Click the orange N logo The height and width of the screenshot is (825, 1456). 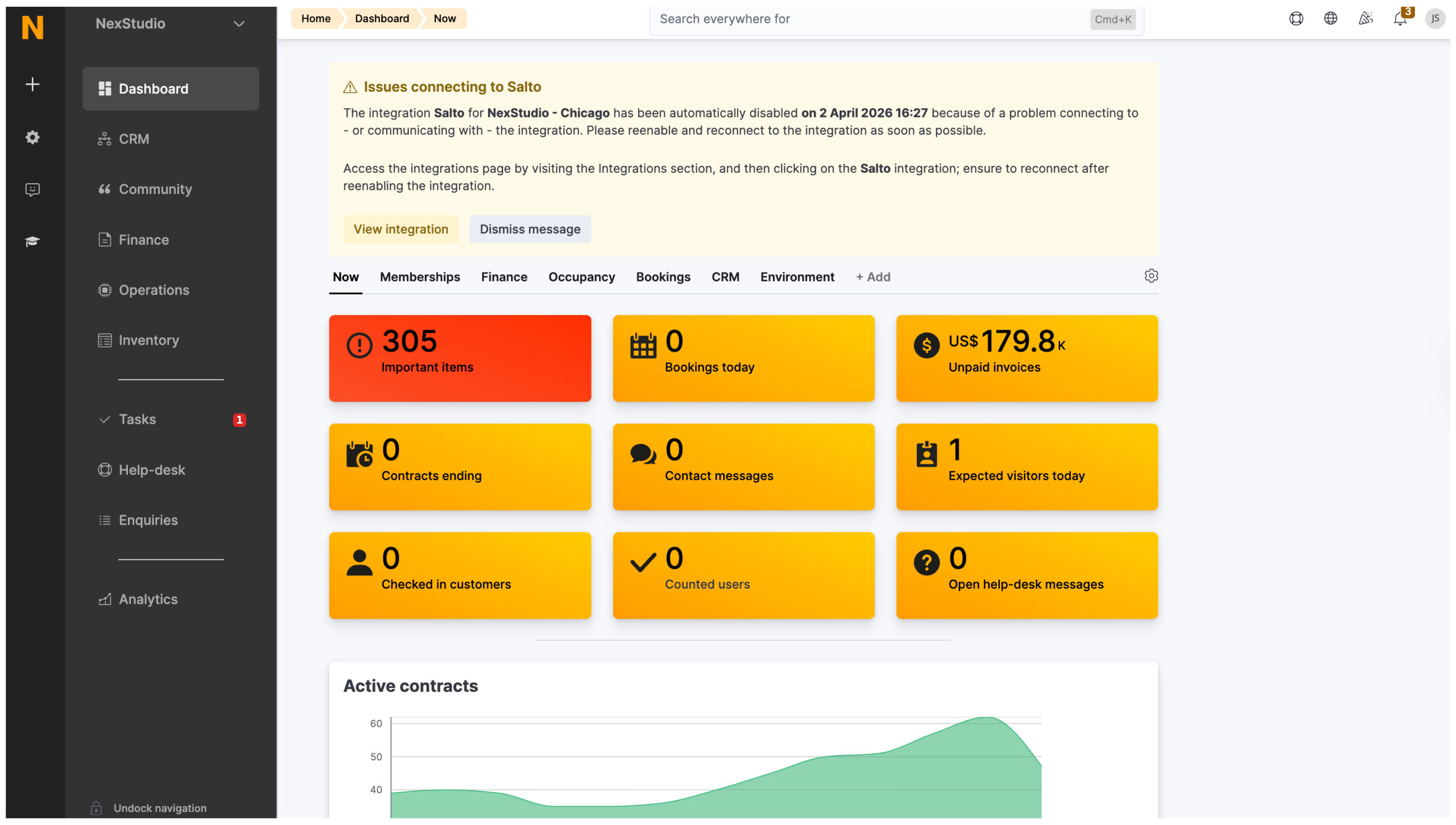point(32,27)
